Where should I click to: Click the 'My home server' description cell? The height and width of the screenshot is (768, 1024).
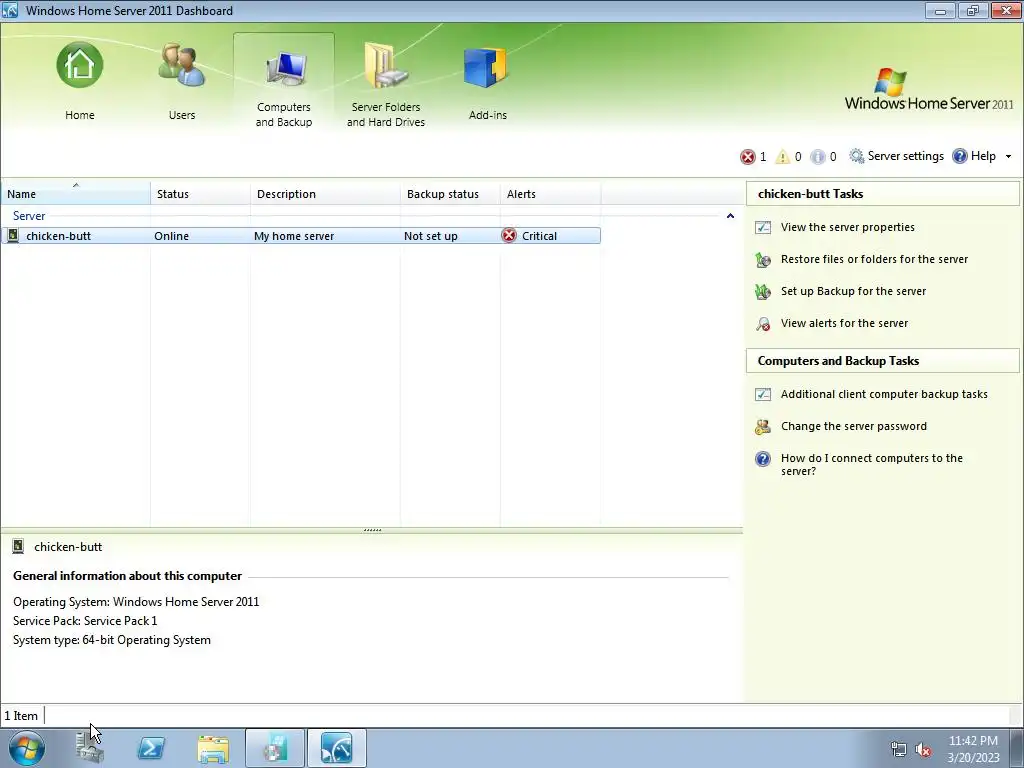[294, 236]
